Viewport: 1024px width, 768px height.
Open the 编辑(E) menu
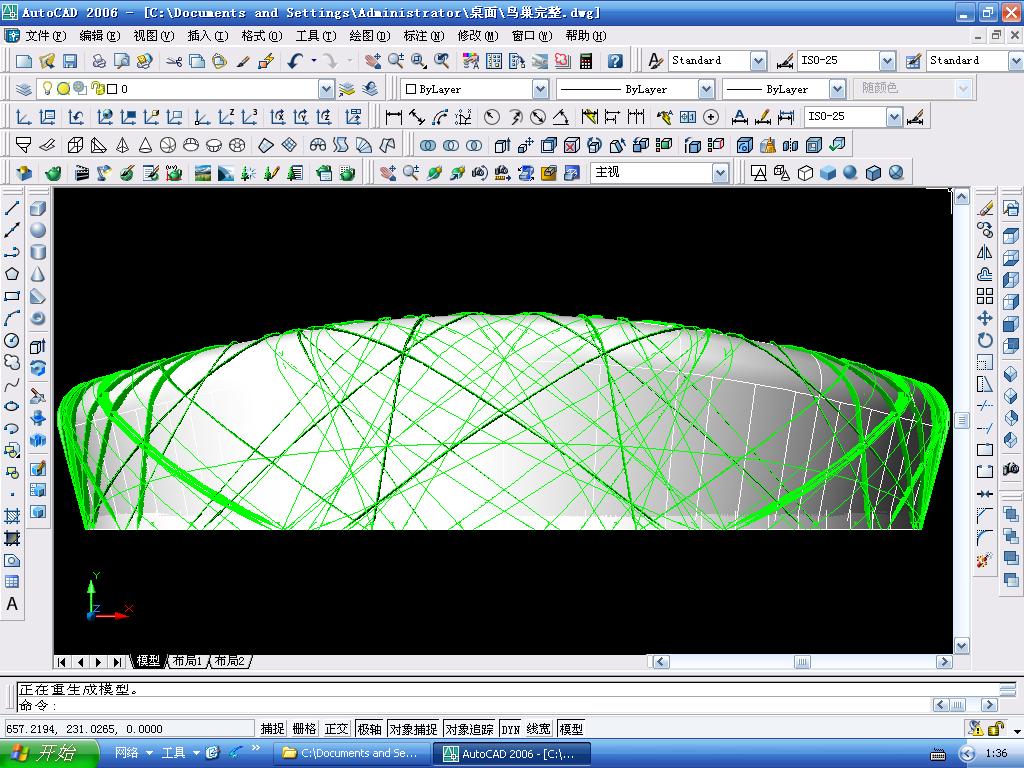[100, 36]
